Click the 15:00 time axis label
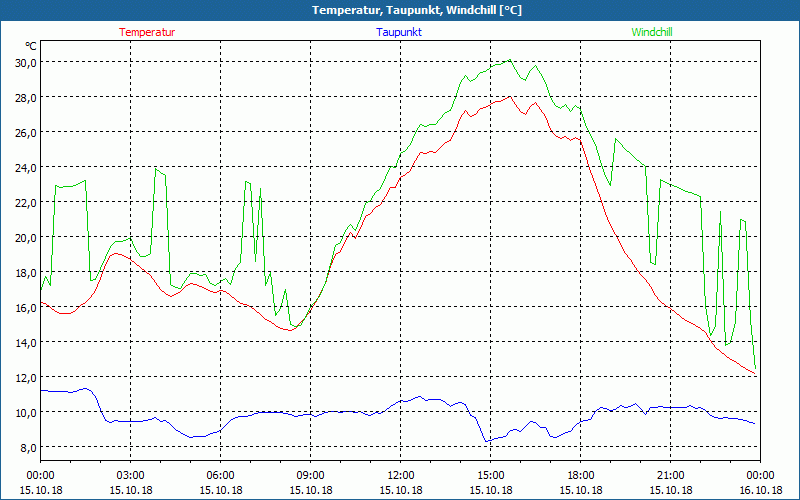Screen dimensions: 800x500 491,475
